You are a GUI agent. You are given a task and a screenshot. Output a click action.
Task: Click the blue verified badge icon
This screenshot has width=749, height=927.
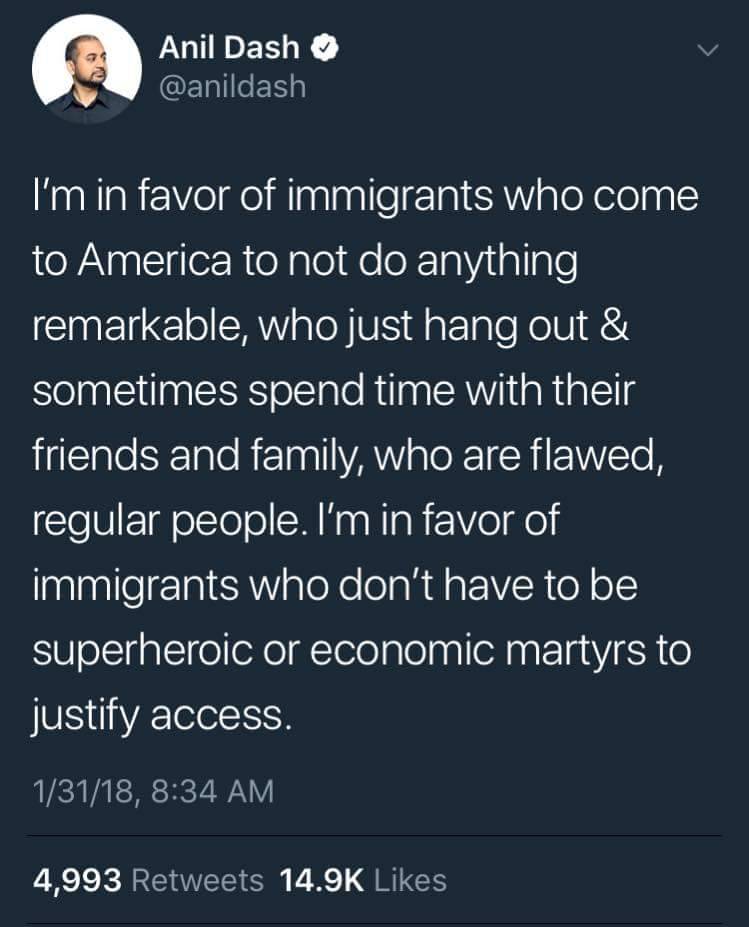tap(325, 46)
